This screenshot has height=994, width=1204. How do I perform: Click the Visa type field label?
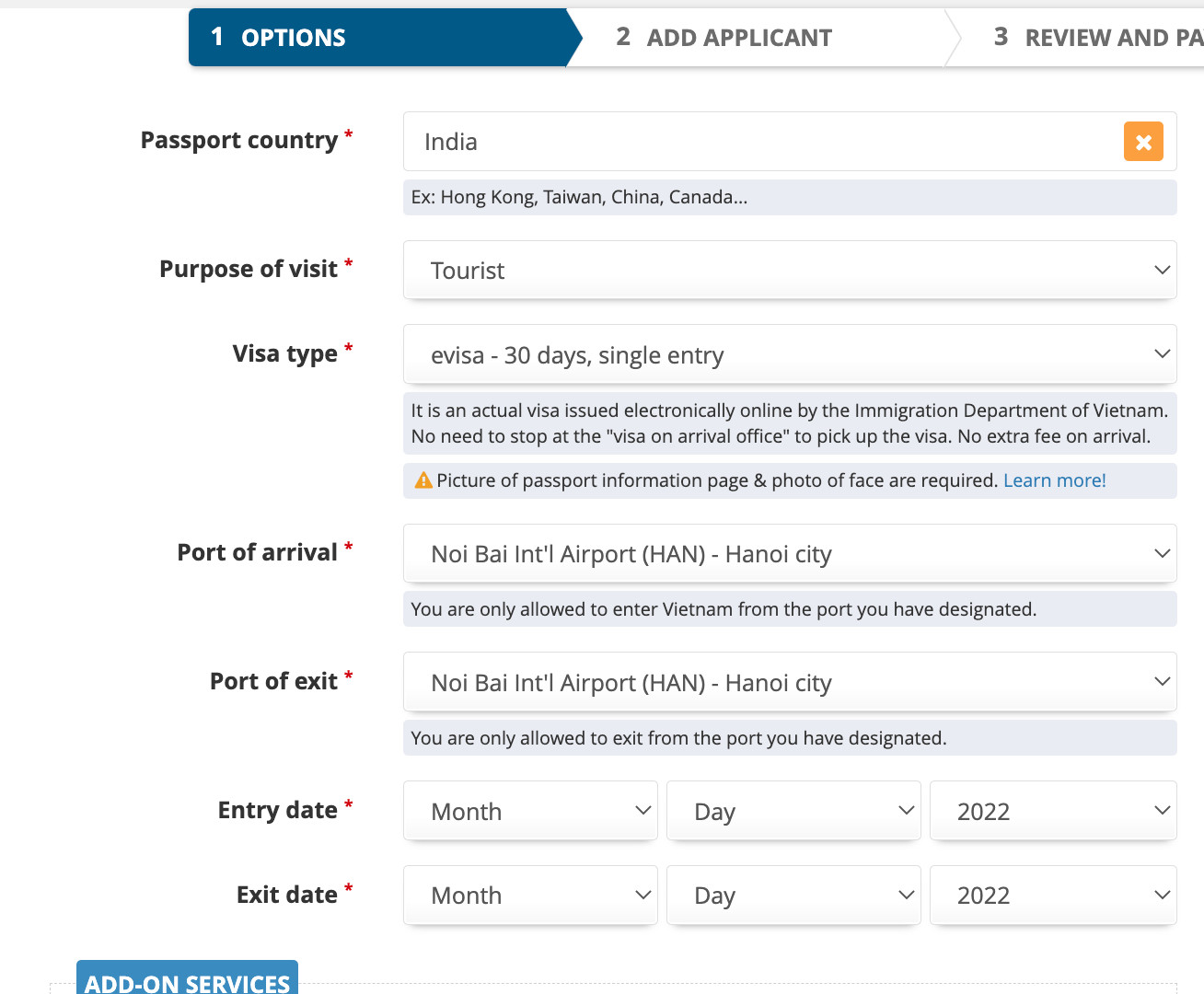coord(284,353)
